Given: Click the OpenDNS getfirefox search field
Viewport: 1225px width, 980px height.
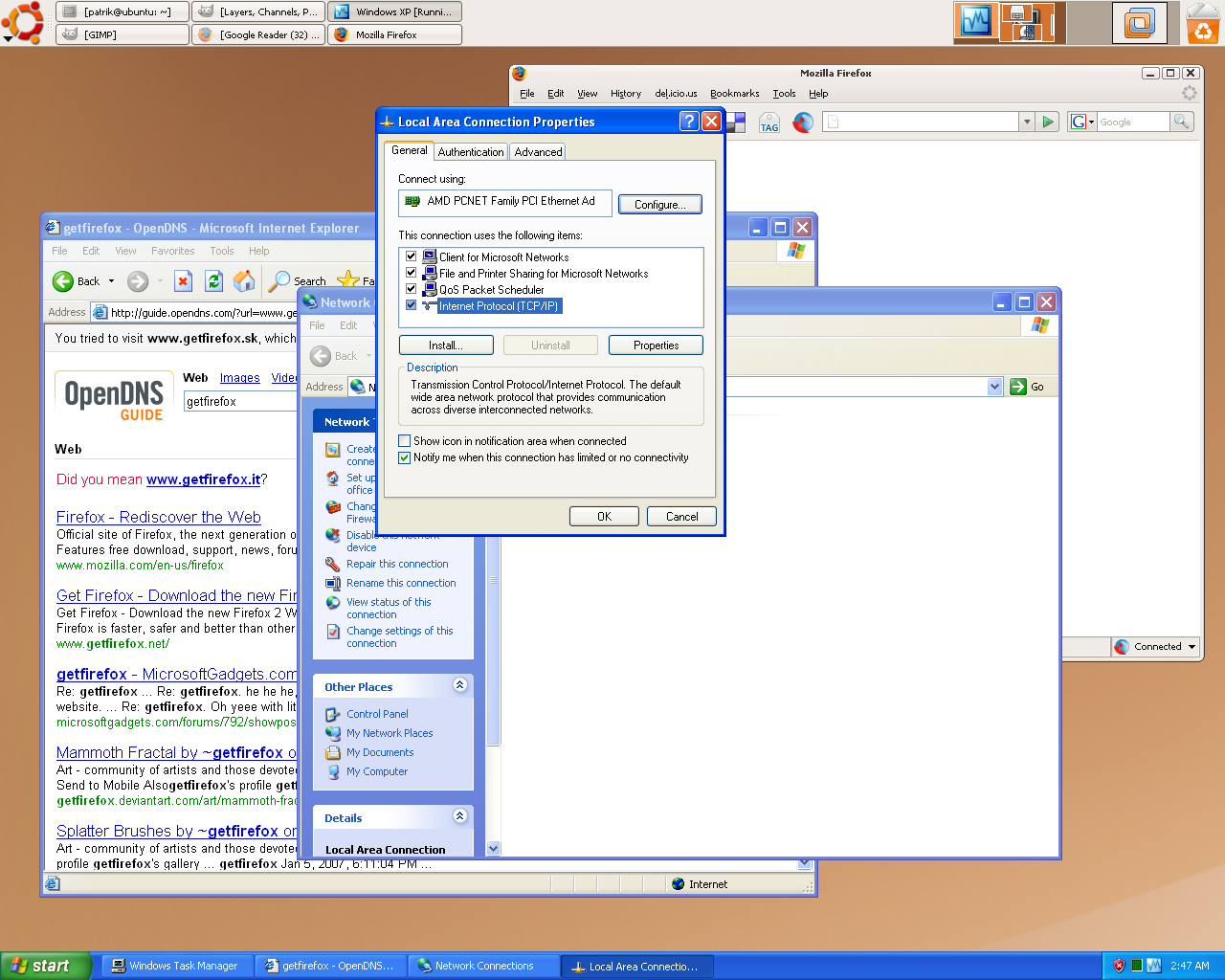Looking at the screenshot, I should [x=241, y=402].
